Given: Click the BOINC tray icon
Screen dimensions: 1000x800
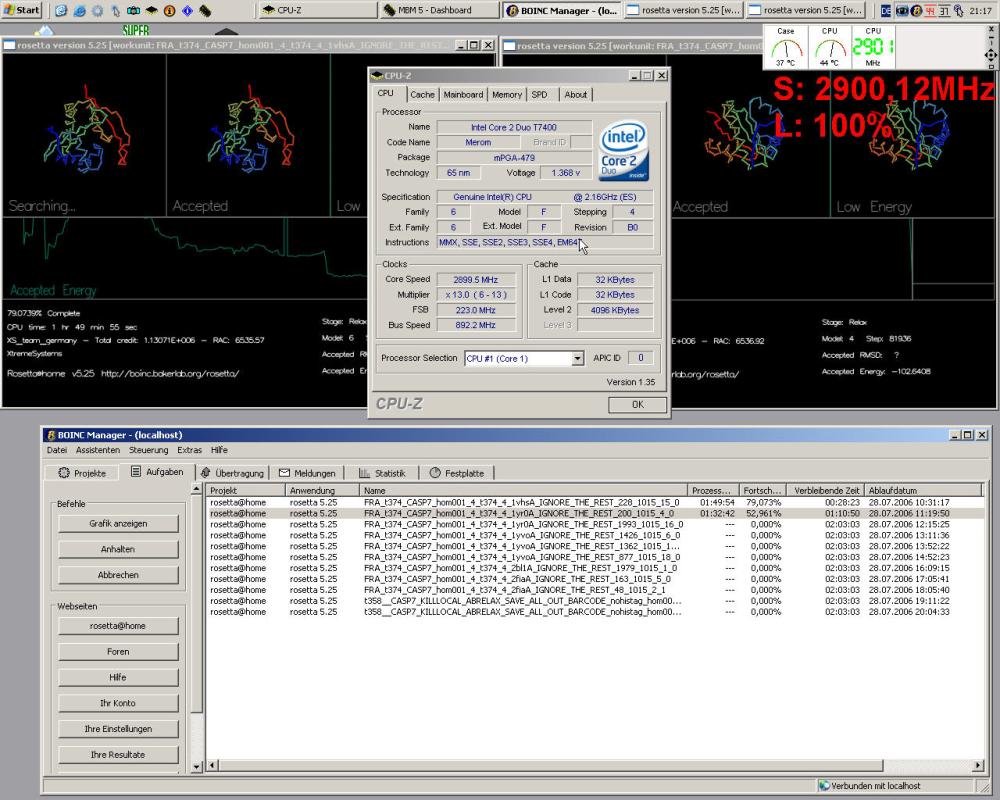Looking at the screenshot, I should [916, 10].
